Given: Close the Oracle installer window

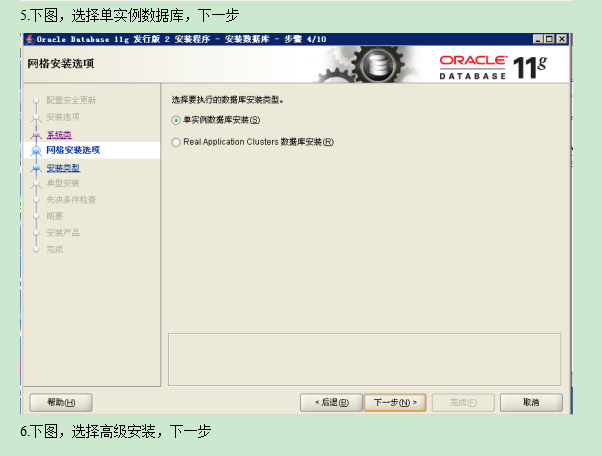Looking at the screenshot, I should pyautogui.click(x=562, y=39).
